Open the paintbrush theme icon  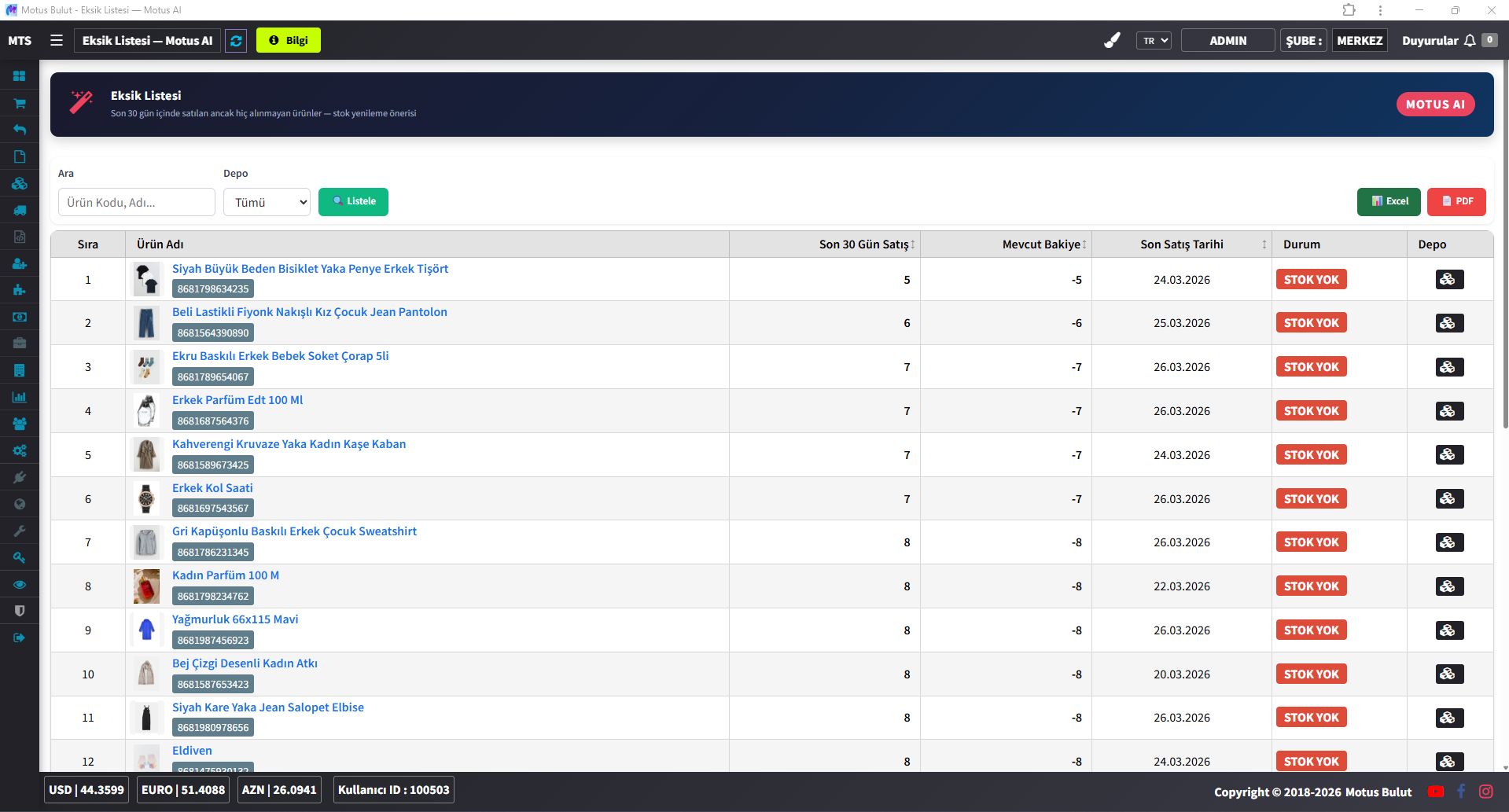1112,41
